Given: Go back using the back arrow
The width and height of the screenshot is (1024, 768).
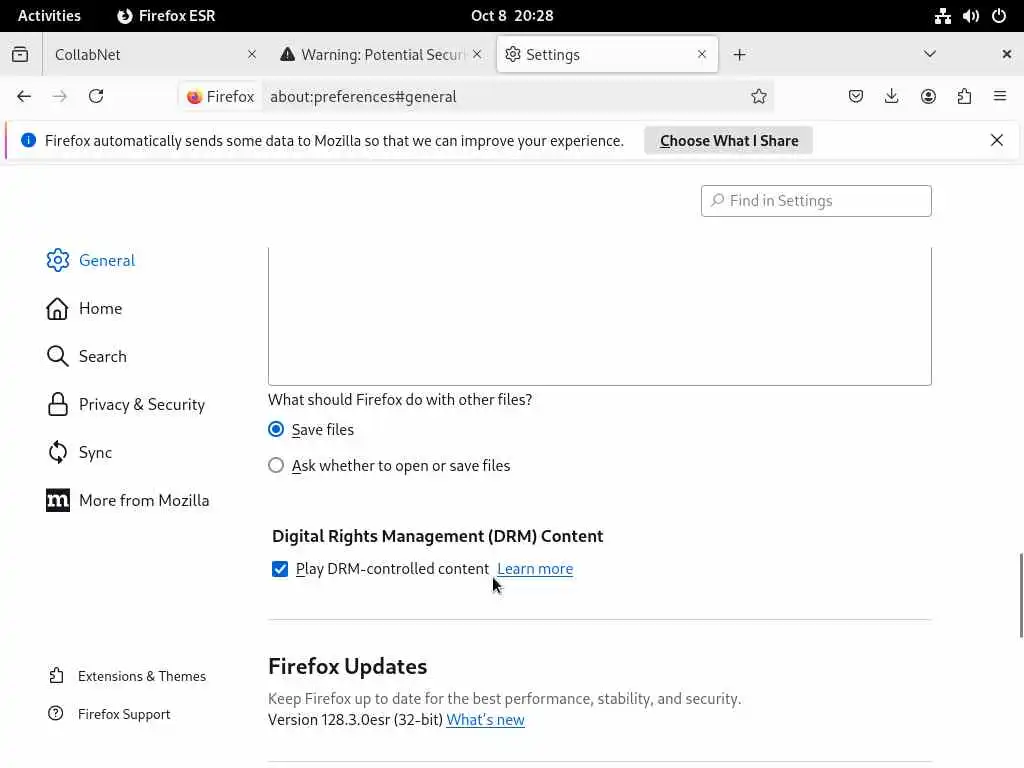Looking at the screenshot, I should [24, 96].
